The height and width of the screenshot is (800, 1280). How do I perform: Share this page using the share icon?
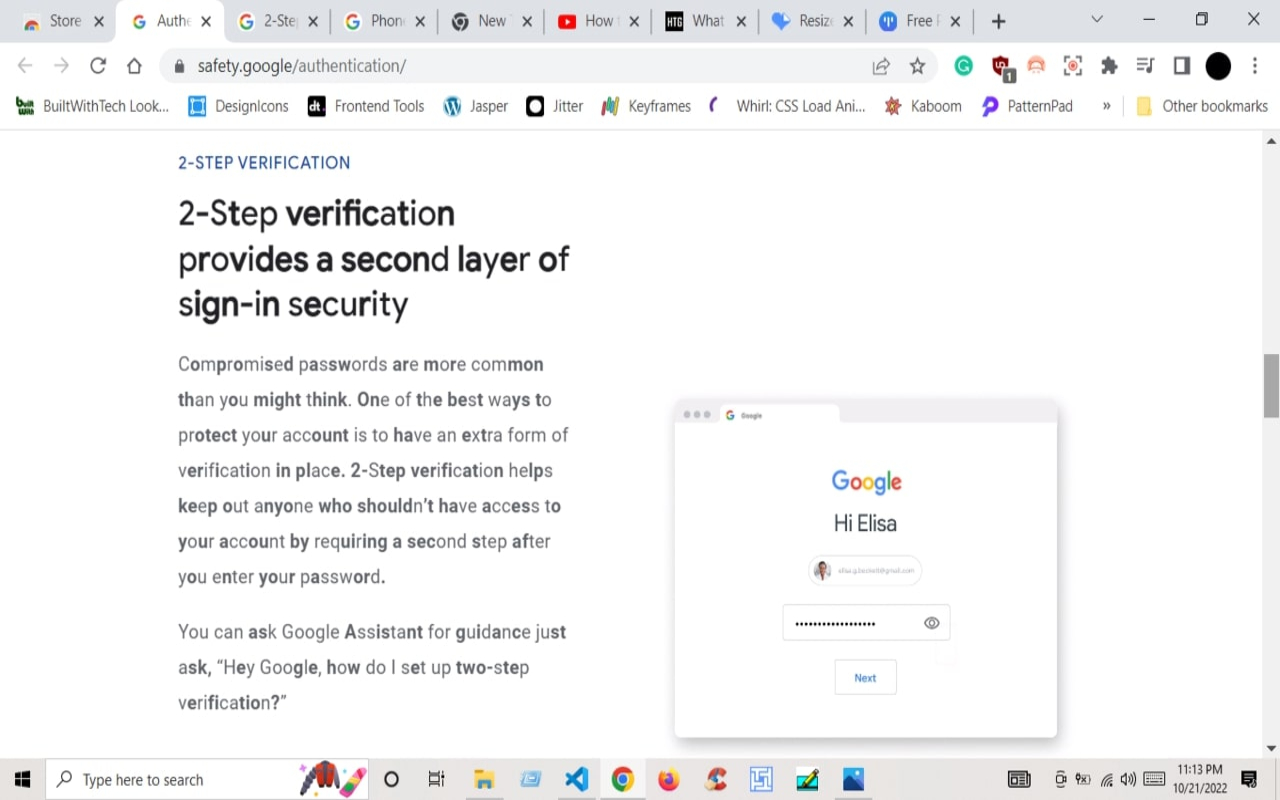pos(881,66)
